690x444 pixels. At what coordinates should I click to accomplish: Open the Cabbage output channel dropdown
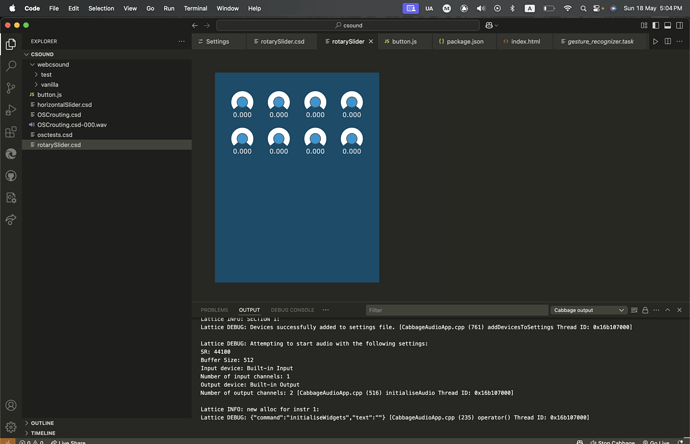click(588, 310)
